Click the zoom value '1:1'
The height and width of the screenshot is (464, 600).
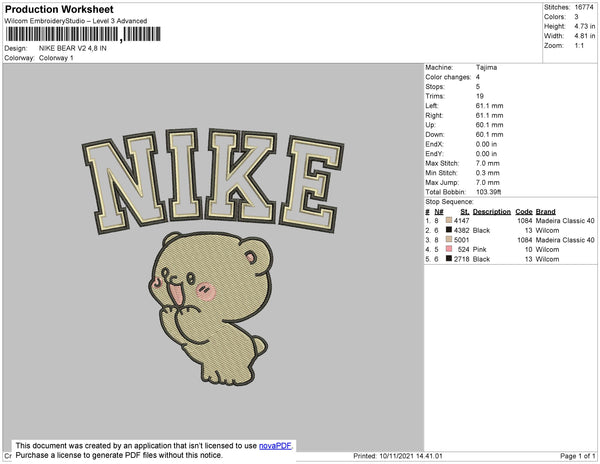[579, 46]
